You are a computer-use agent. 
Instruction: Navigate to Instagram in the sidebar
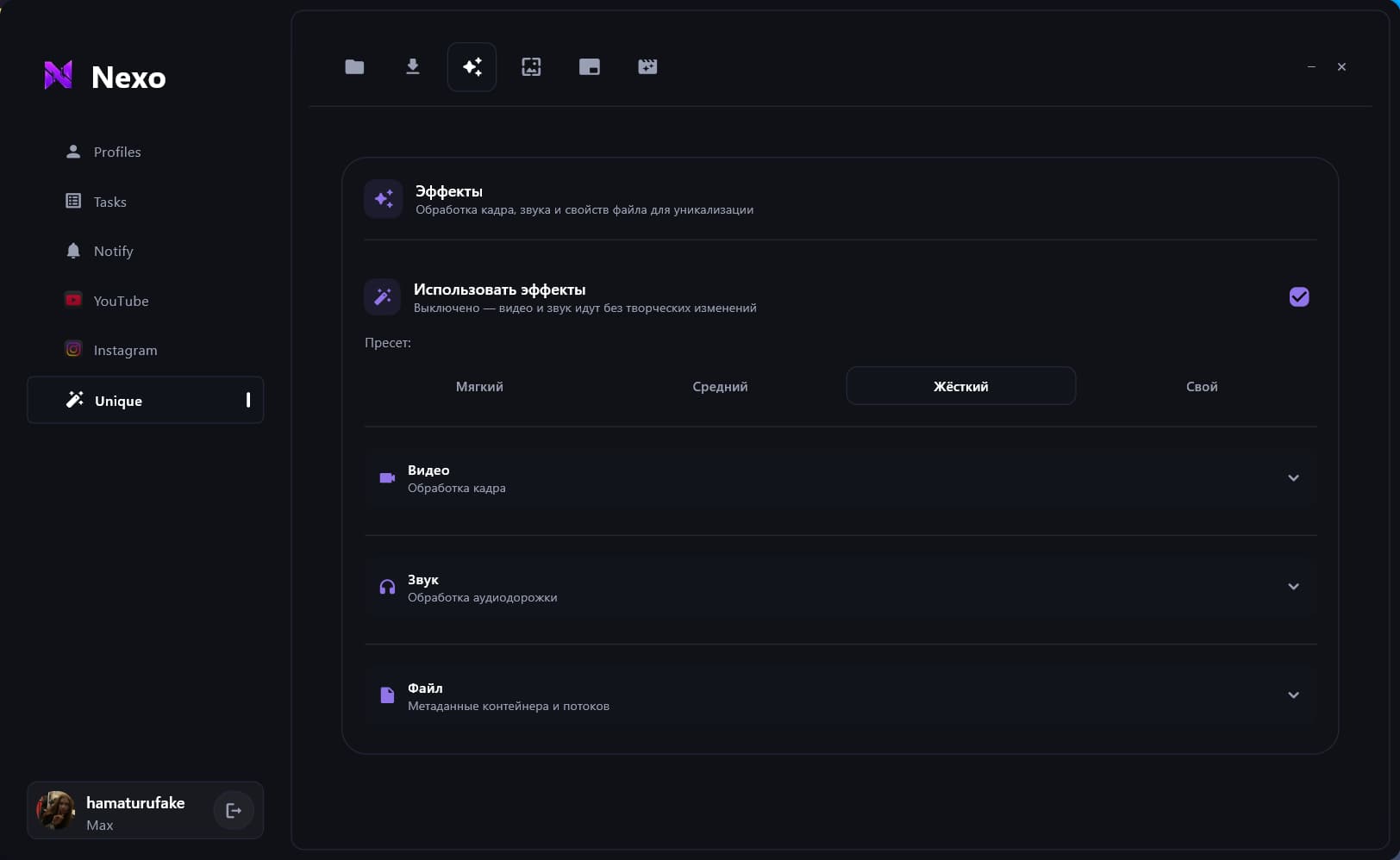[145, 350]
